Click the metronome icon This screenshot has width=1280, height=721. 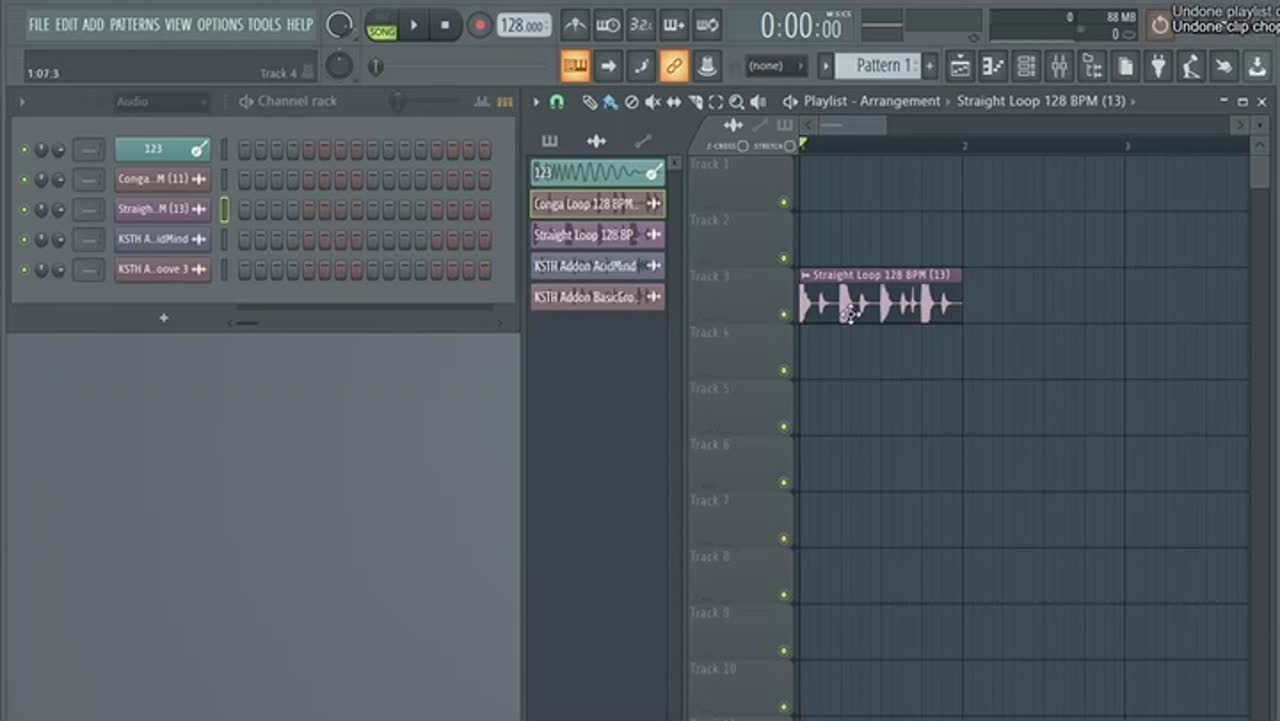click(x=575, y=25)
